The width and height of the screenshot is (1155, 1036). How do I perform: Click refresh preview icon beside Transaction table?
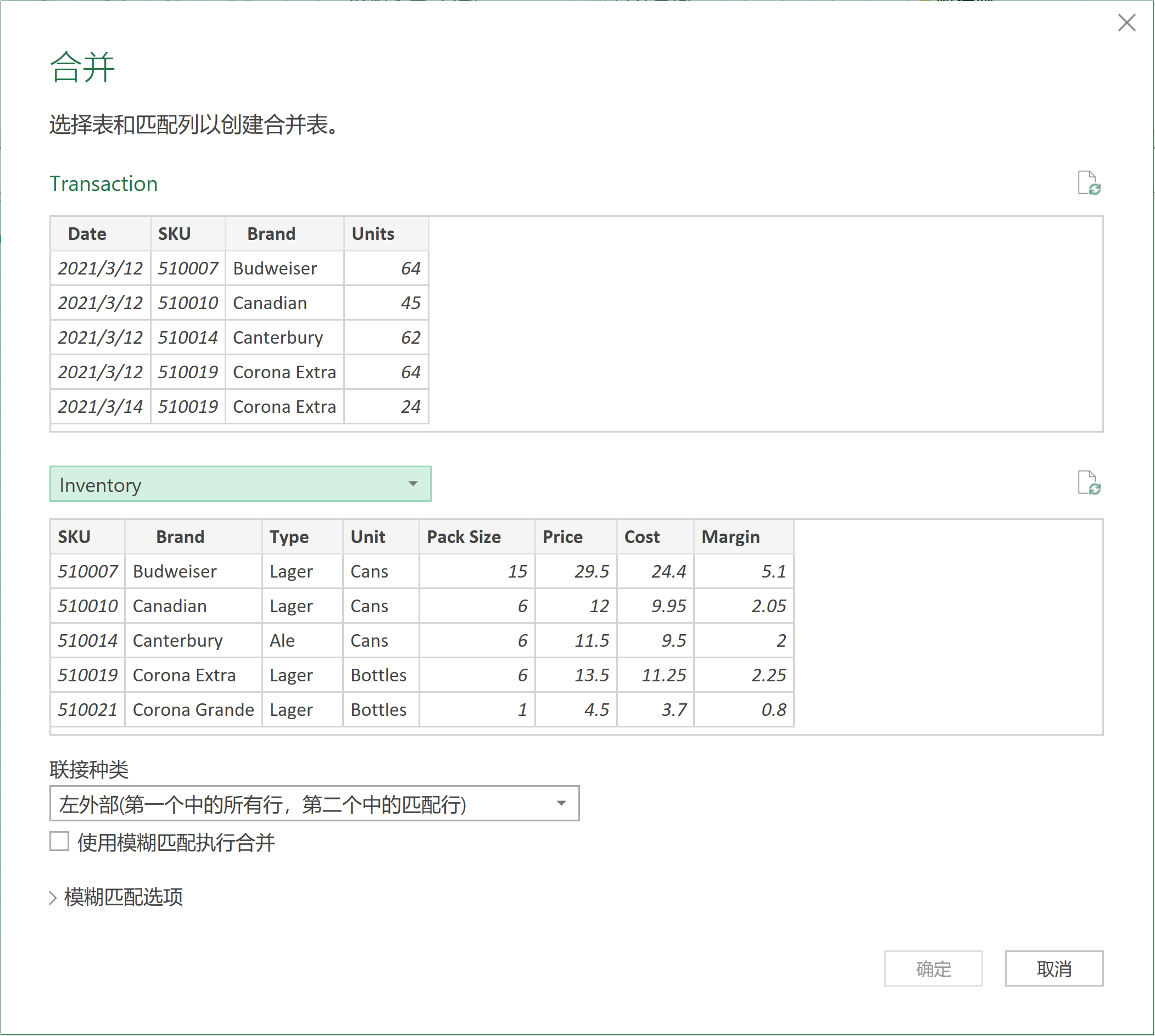tap(1089, 183)
